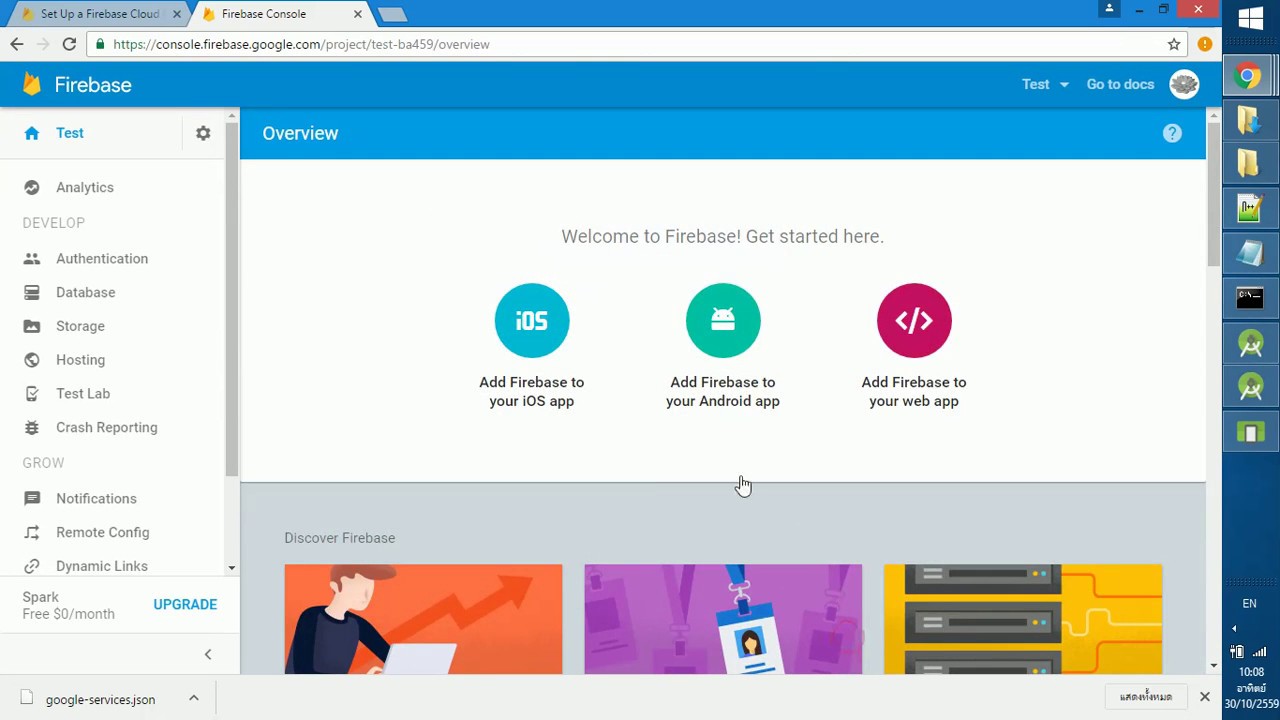Click the Firebase flame logo icon
The width and height of the screenshot is (1280, 720).
click(32, 84)
